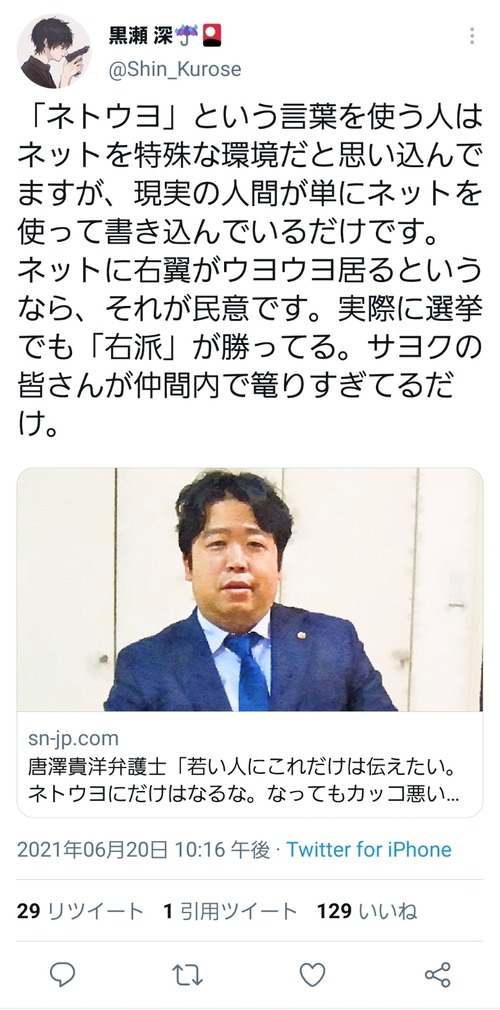Image resolution: width=500 pixels, height=1010 pixels.
Task: Open the Twitter for iPhone source link
Action: pyautogui.click(x=369, y=850)
